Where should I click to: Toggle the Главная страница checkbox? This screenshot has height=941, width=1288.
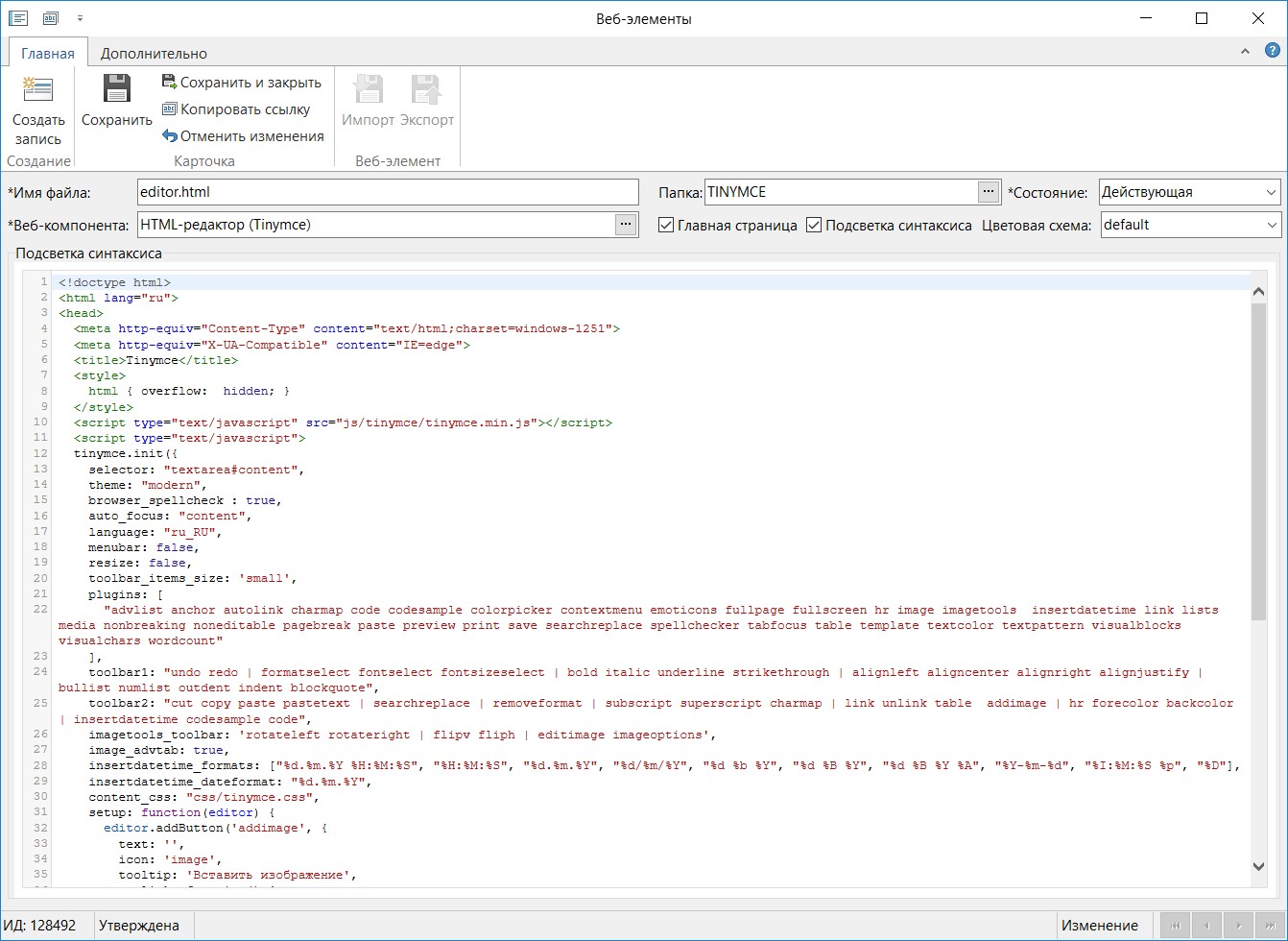(666, 225)
